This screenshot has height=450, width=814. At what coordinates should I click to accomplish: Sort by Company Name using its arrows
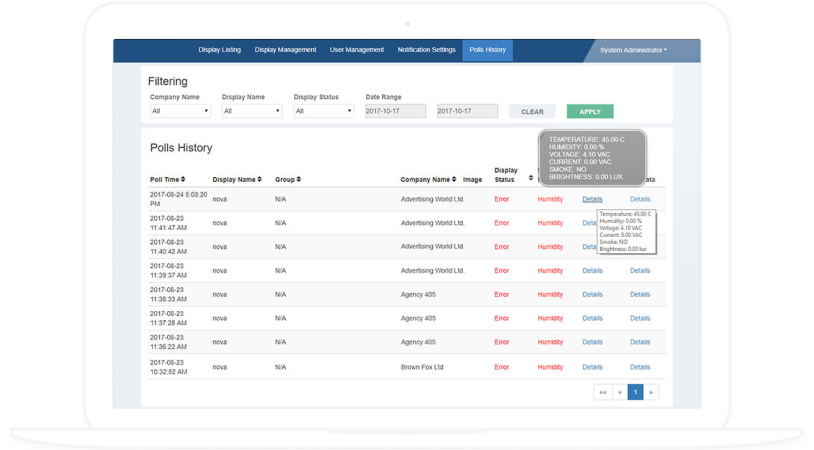[453, 180]
